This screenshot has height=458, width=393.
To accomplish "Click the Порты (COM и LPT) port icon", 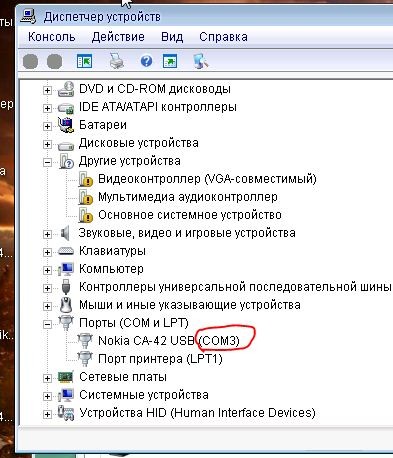I will point(66,323).
